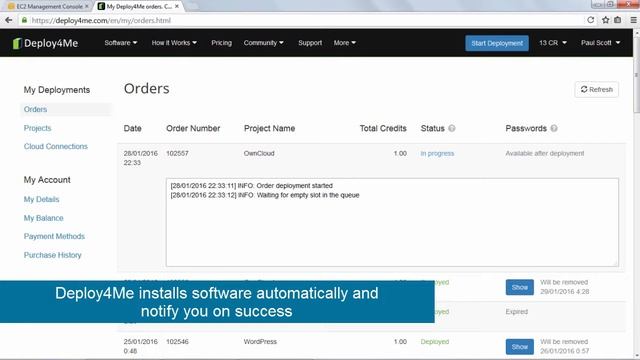Image resolution: width=640 pixels, height=360 pixels.
Task: Click order number 102557
Action: click(177, 153)
